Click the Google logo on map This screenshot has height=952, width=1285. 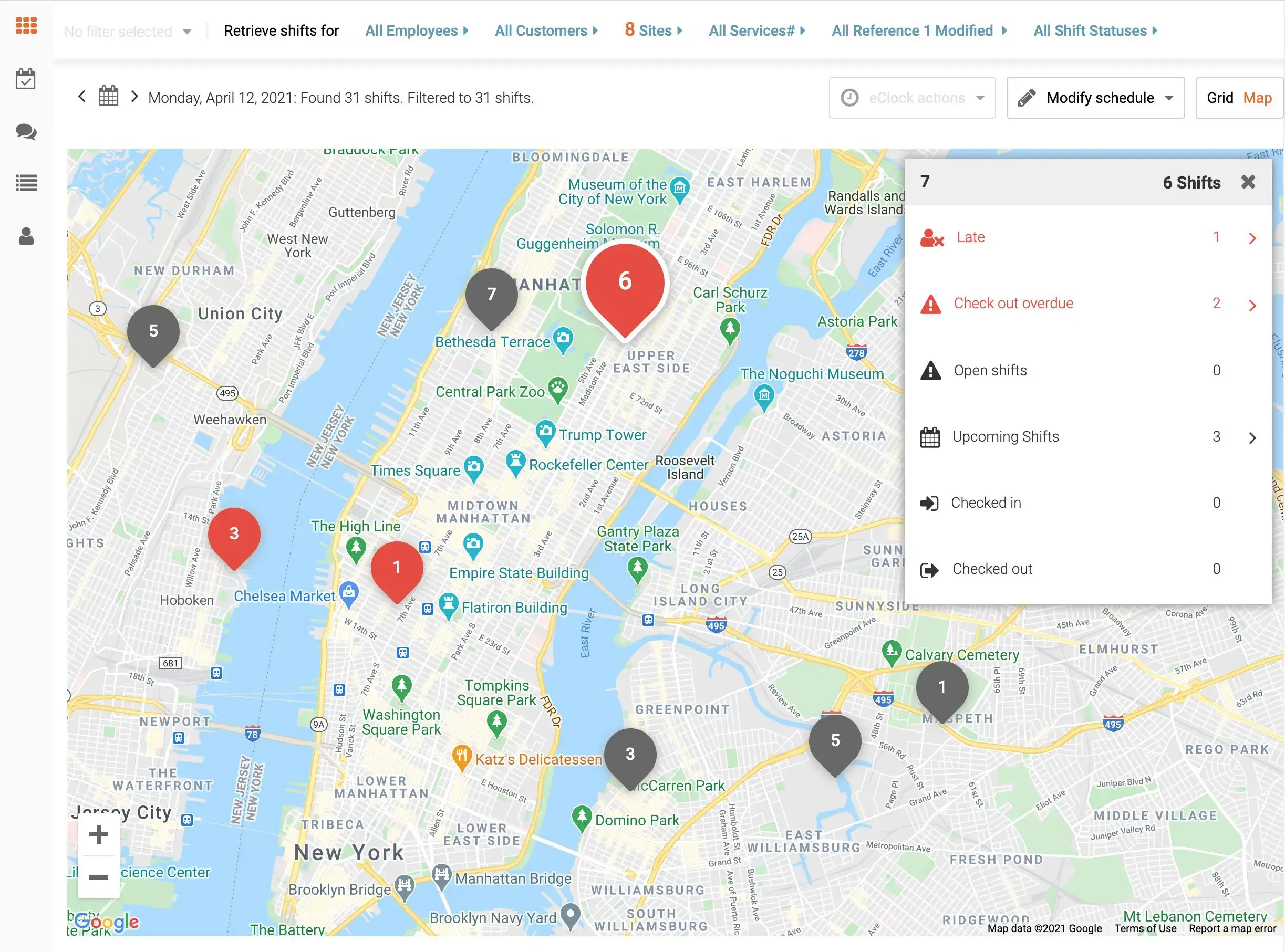point(106,923)
